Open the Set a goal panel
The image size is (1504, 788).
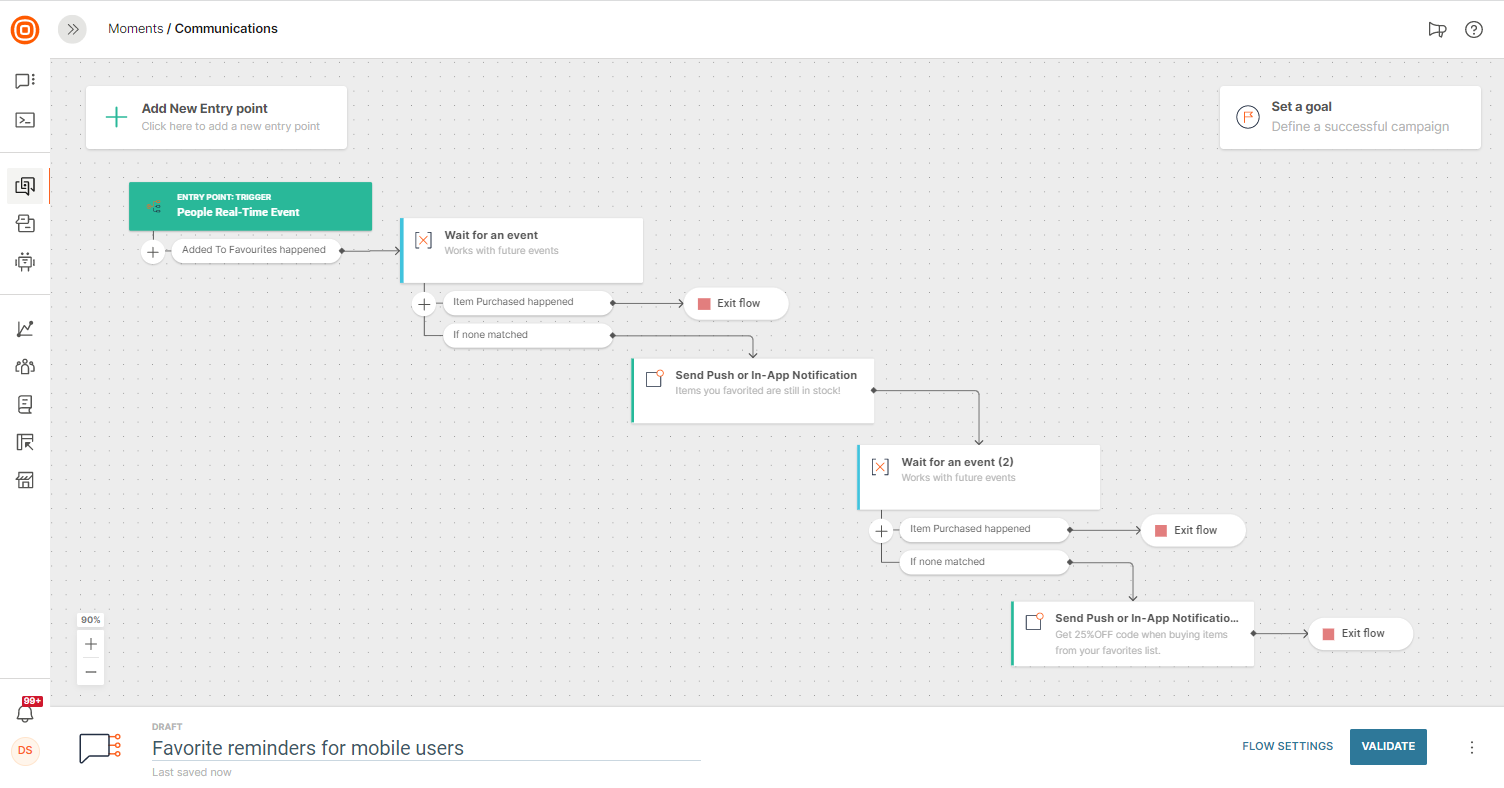pos(1349,117)
